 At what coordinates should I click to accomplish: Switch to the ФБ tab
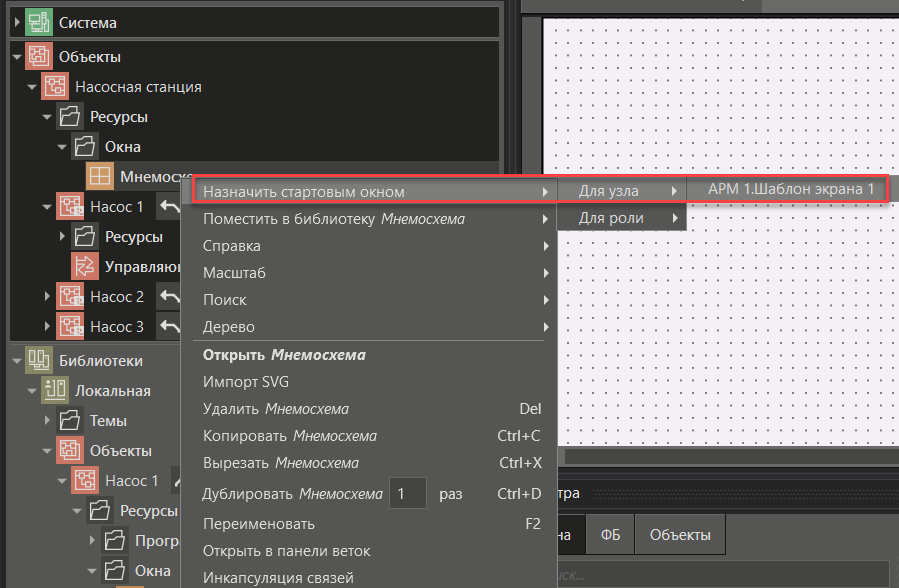[x=610, y=535]
